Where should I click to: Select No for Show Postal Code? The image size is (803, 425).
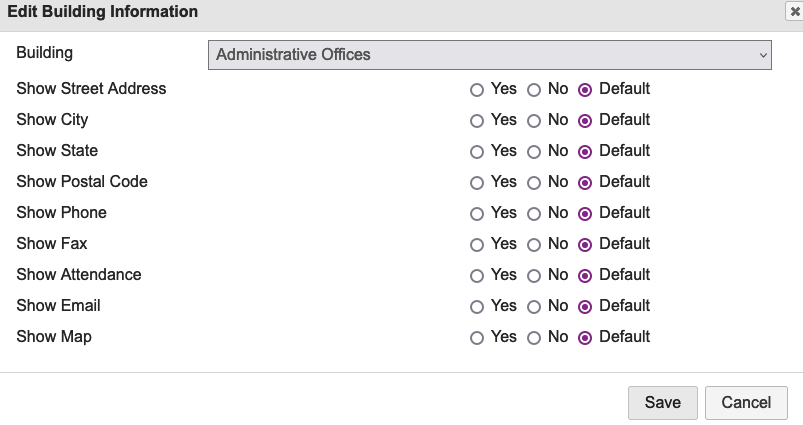click(534, 182)
